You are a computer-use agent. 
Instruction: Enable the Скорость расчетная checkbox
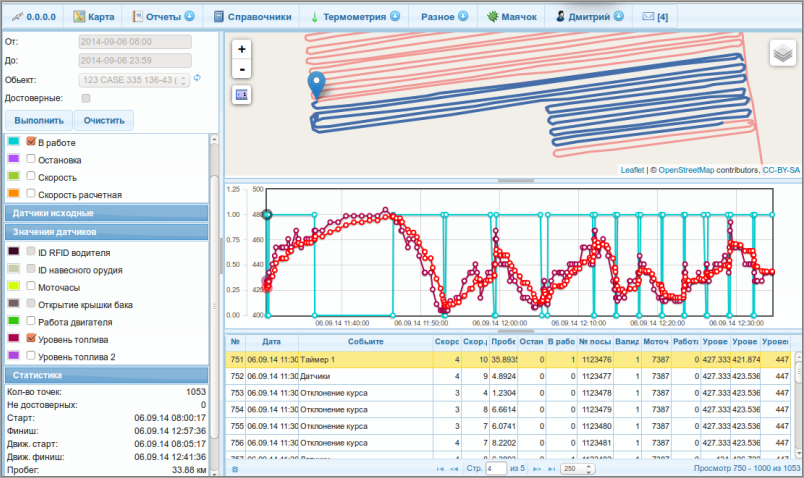point(31,193)
